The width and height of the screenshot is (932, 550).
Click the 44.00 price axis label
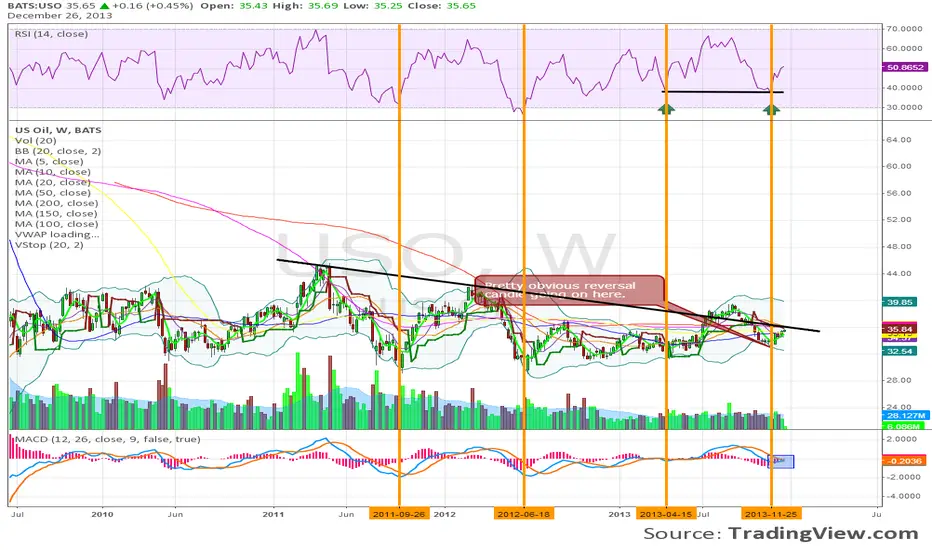coord(898,274)
